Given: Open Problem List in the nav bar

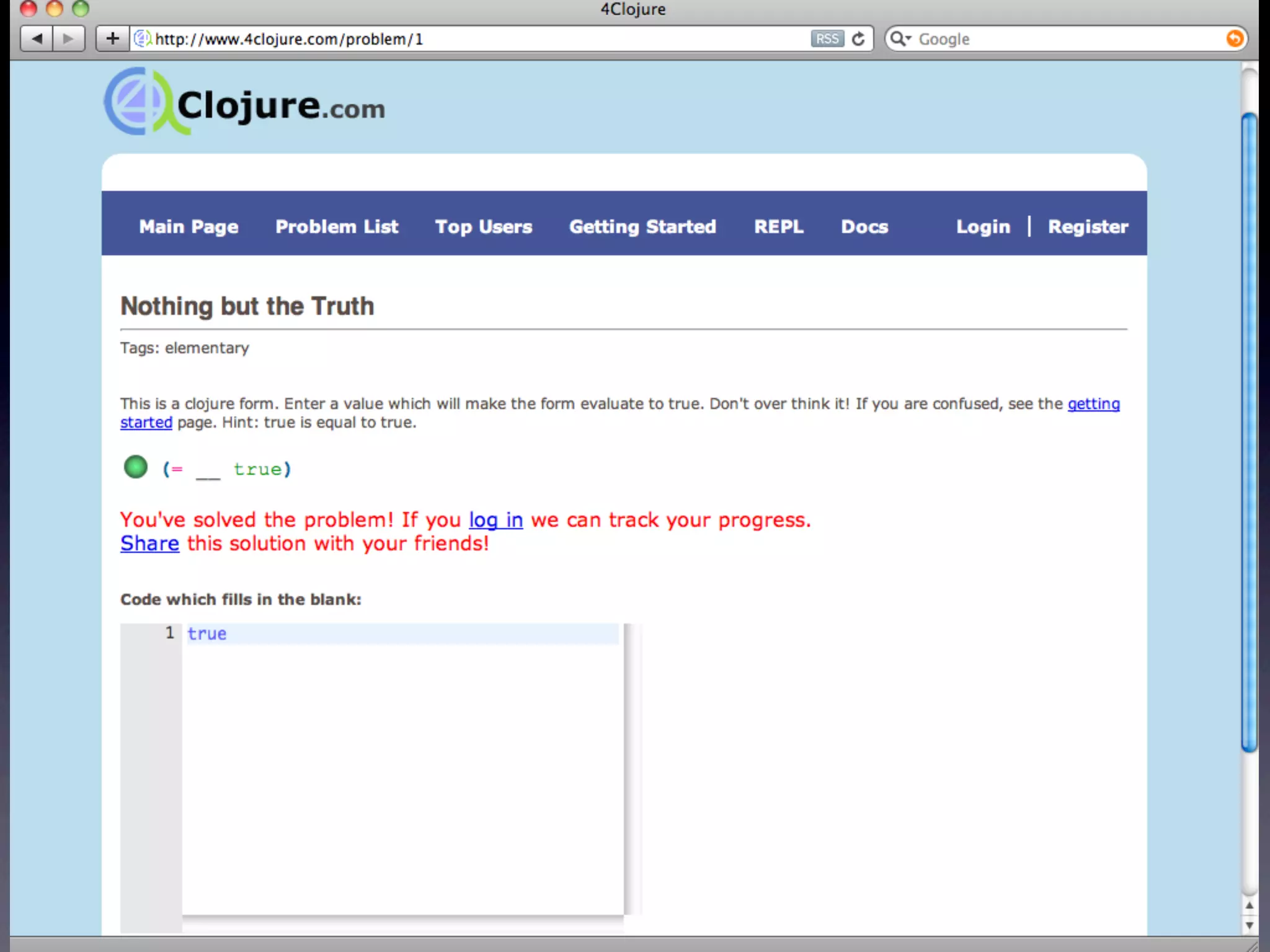Looking at the screenshot, I should [337, 227].
